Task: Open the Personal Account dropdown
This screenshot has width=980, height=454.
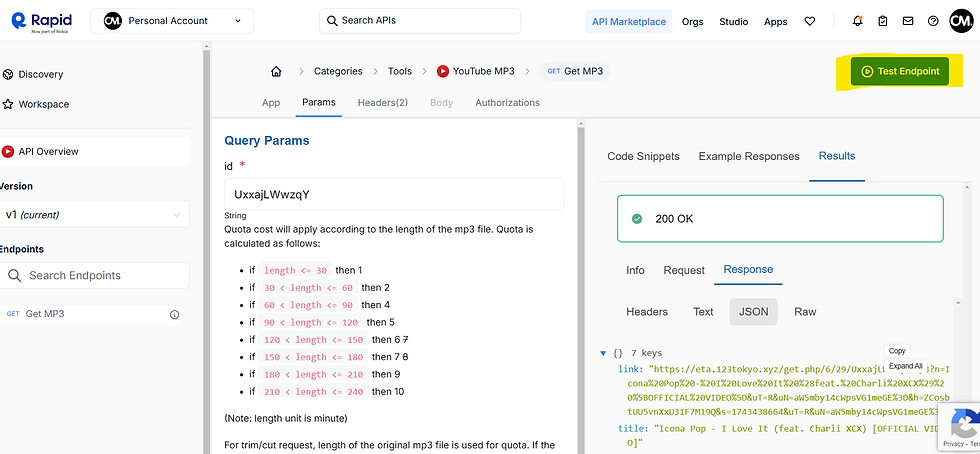Action: tap(172, 21)
